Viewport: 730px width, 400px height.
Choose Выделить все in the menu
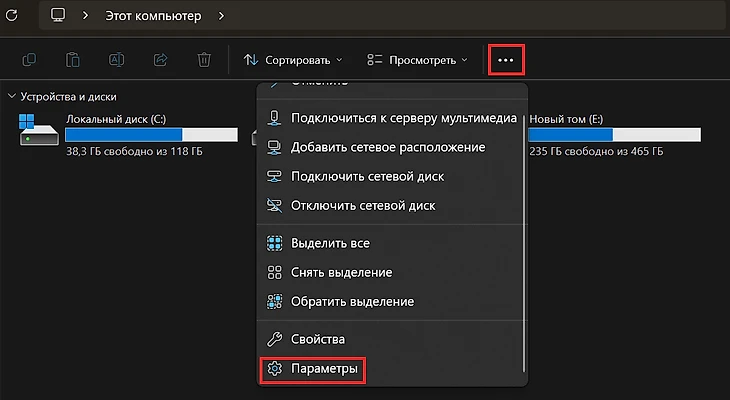click(x=391, y=243)
